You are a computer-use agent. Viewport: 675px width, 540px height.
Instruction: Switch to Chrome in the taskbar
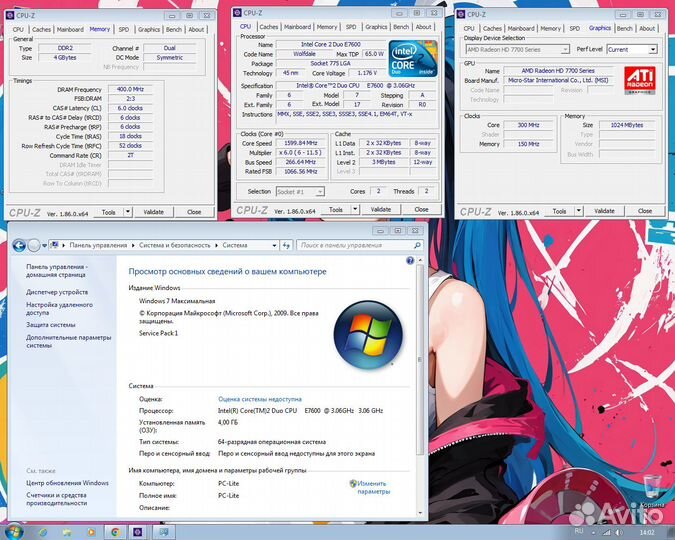coord(115,532)
